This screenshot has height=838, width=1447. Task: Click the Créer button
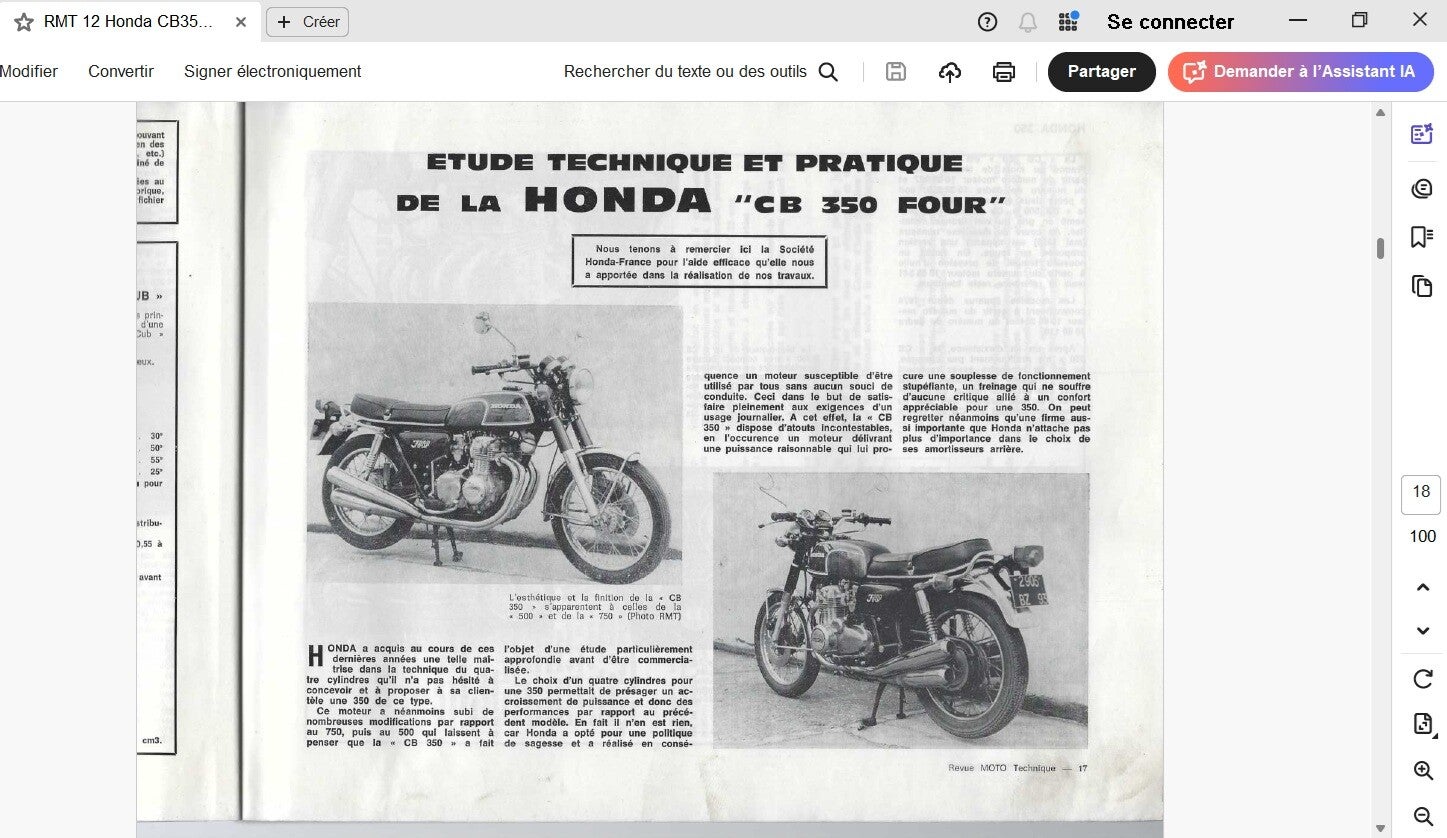(308, 22)
